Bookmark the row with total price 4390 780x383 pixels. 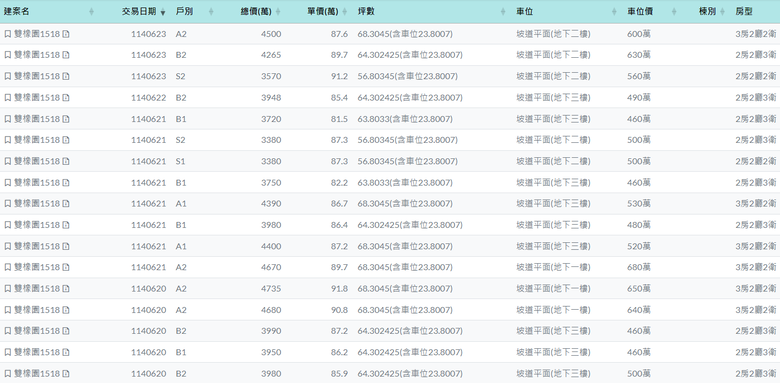7,203
